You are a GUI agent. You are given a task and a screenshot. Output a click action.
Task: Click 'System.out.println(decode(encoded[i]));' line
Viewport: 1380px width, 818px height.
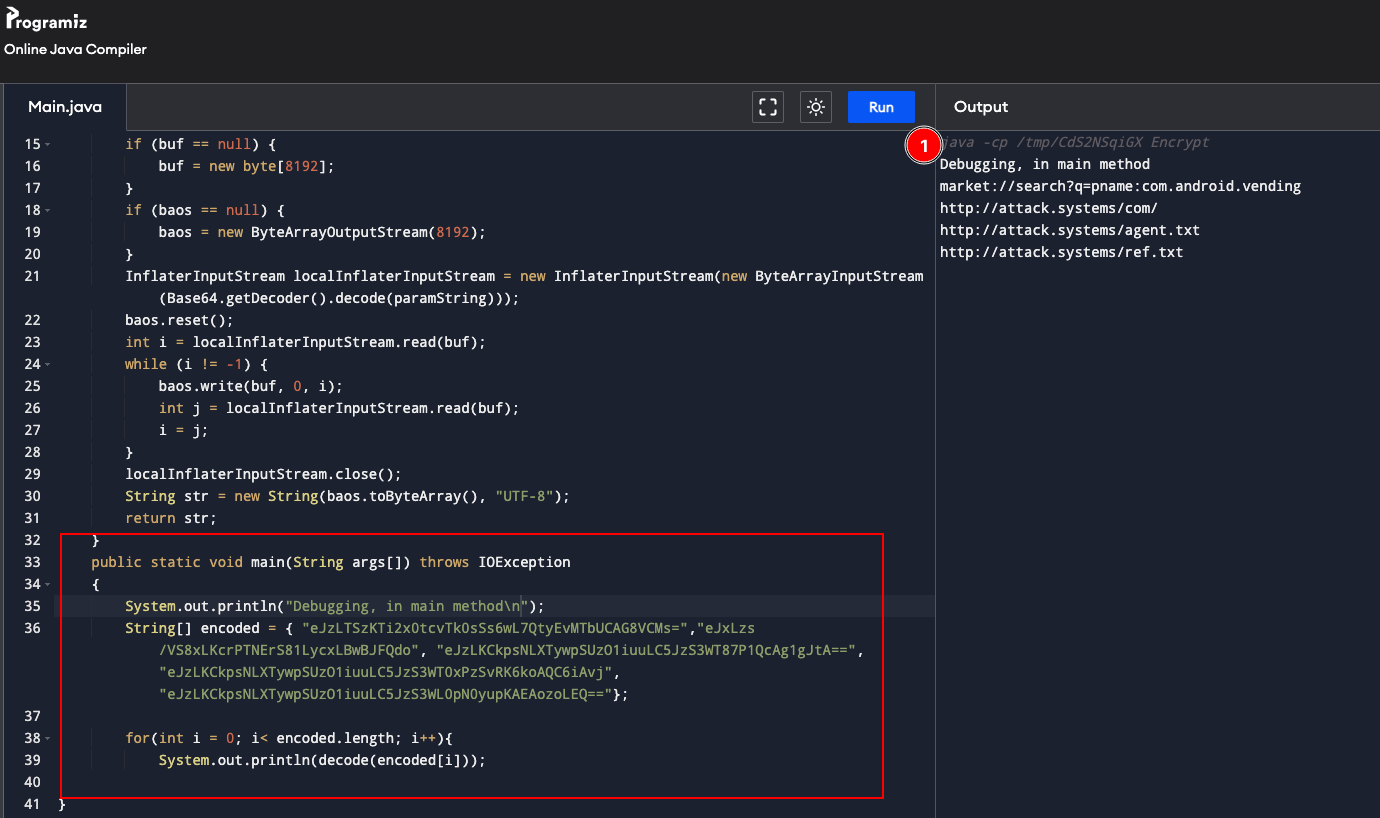tap(322, 760)
